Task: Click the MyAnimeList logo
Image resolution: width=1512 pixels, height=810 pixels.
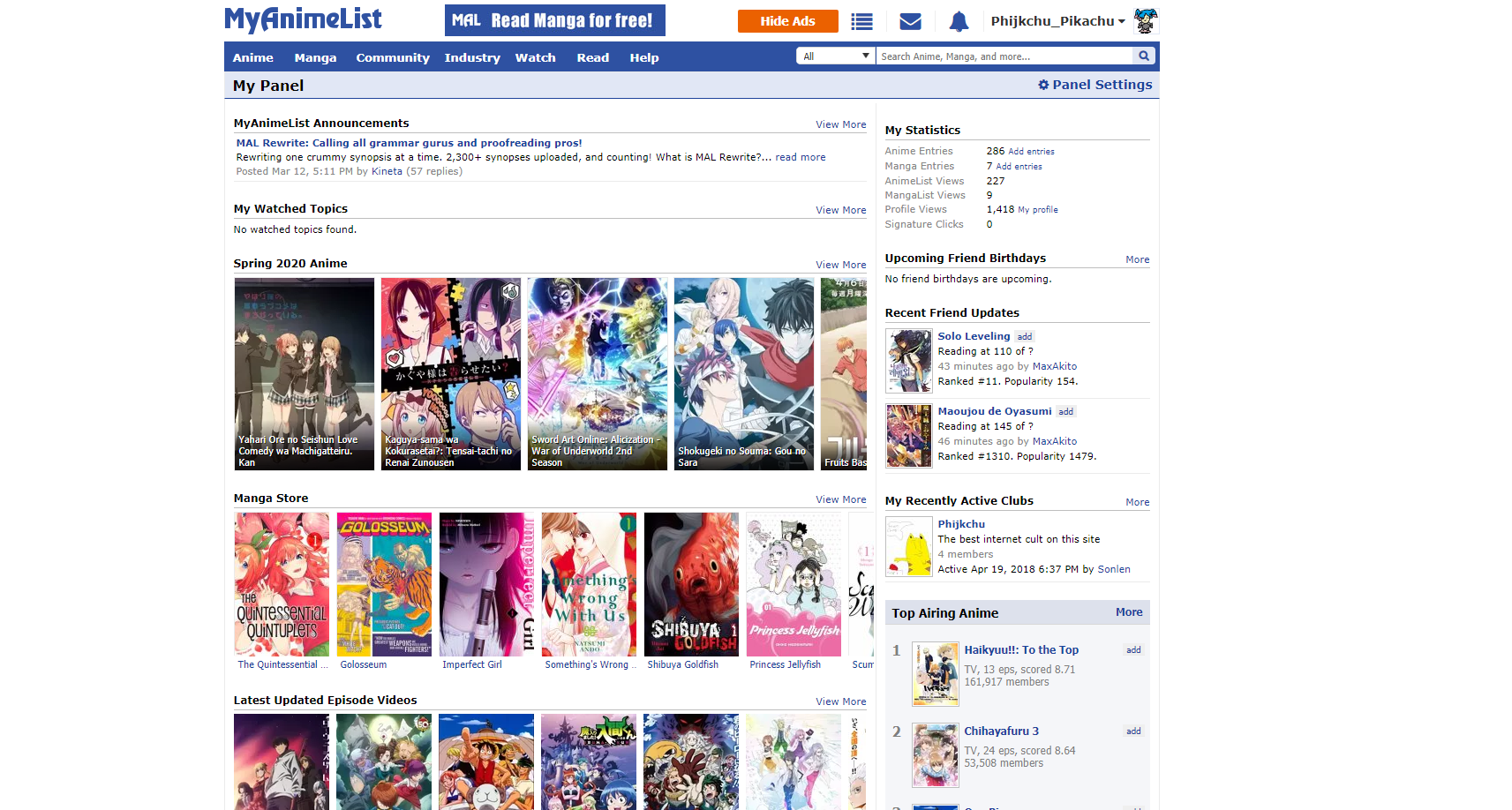Action: (303, 19)
